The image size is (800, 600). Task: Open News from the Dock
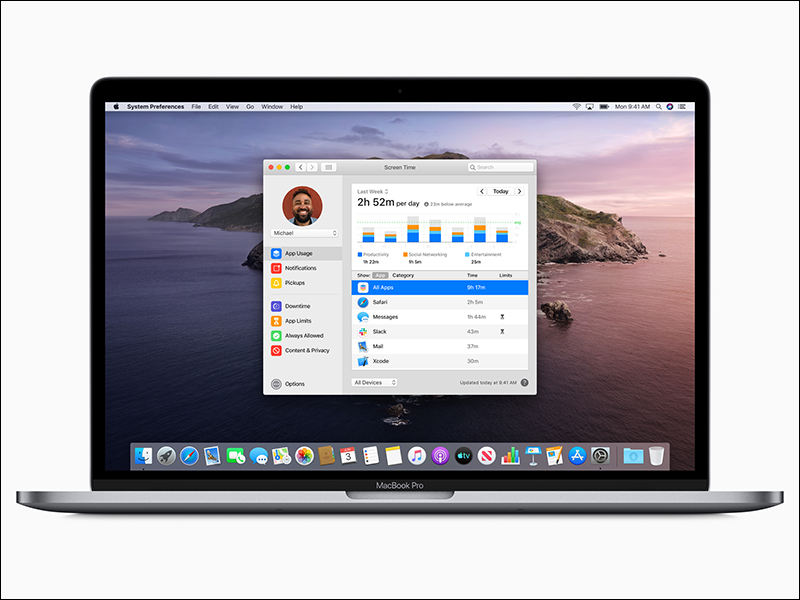(486, 456)
